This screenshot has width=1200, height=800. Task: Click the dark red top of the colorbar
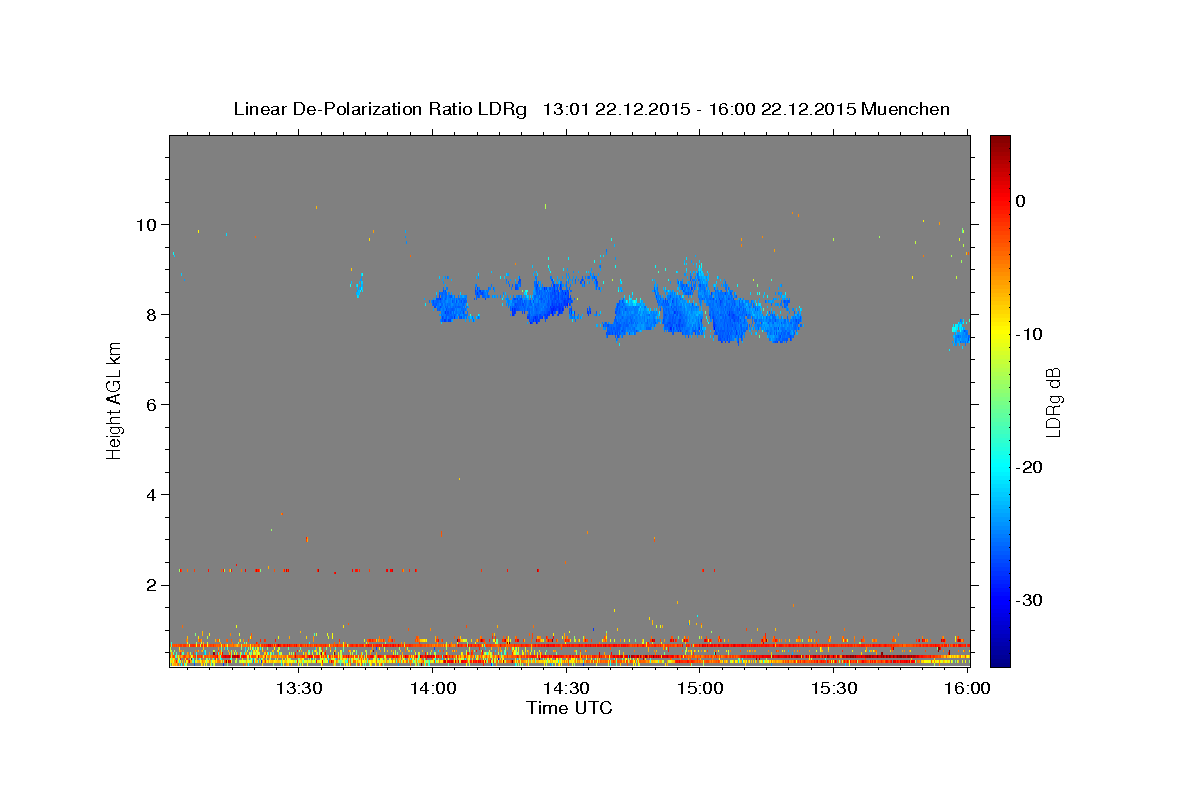coord(1000,143)
